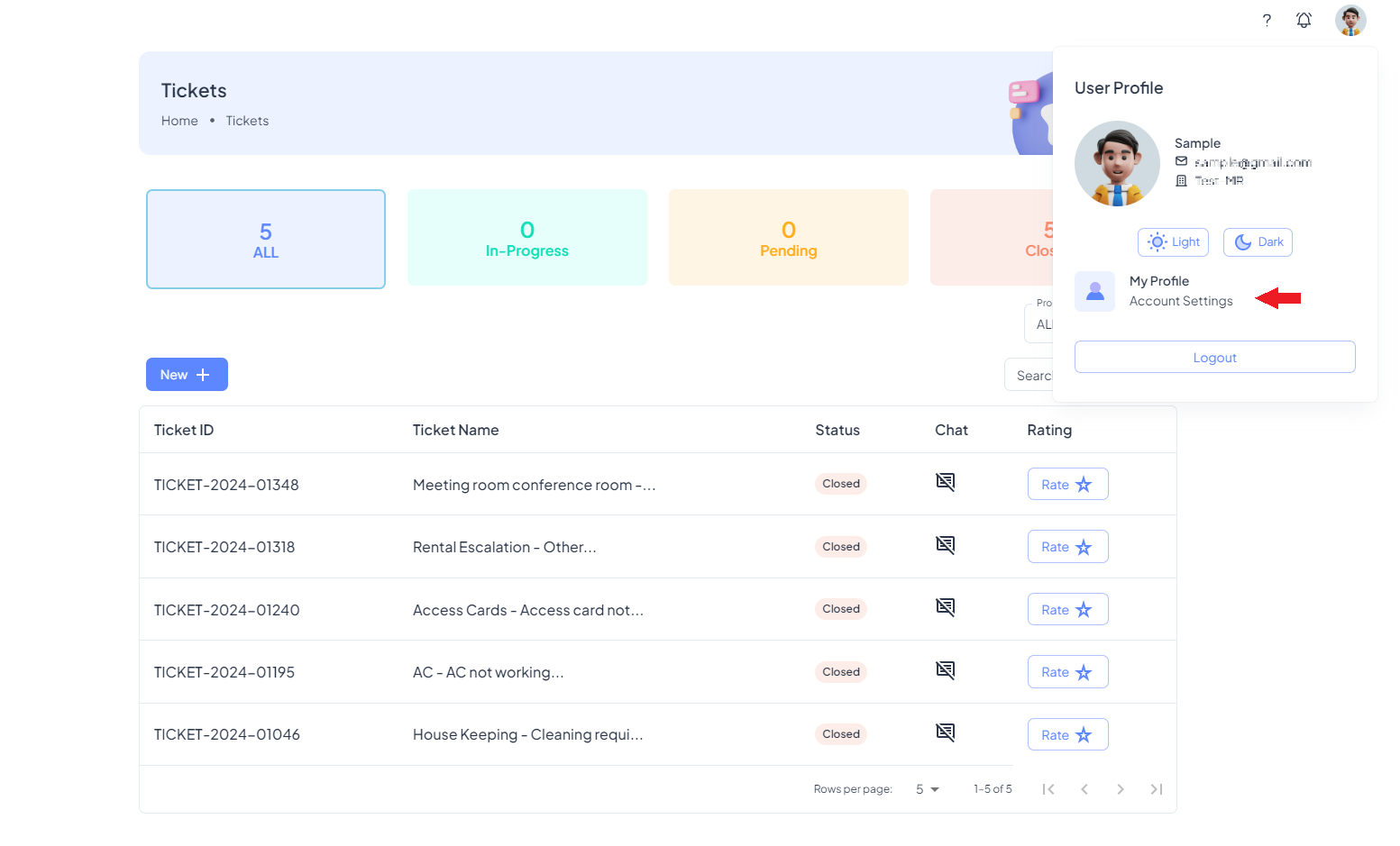1400x846 pixels.
Task: Open chat icon for TICKET-2024-01046
Action: point(945,732)
